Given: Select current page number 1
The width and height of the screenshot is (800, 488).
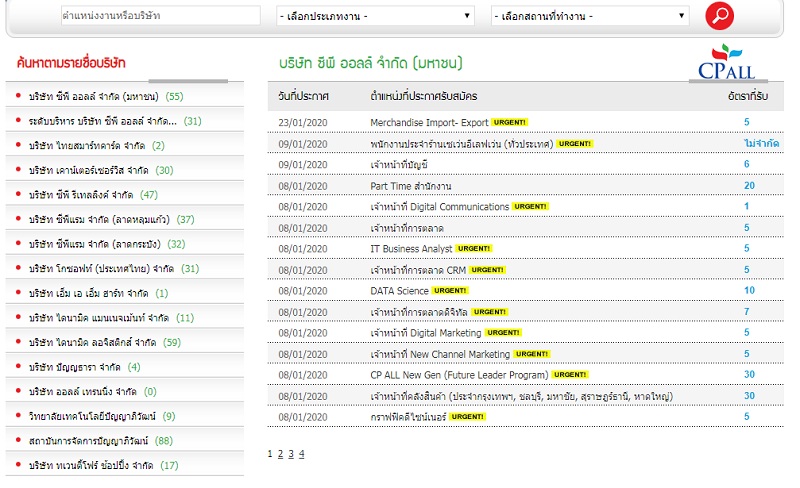Looking at the screenshot, I should (270, 454).
